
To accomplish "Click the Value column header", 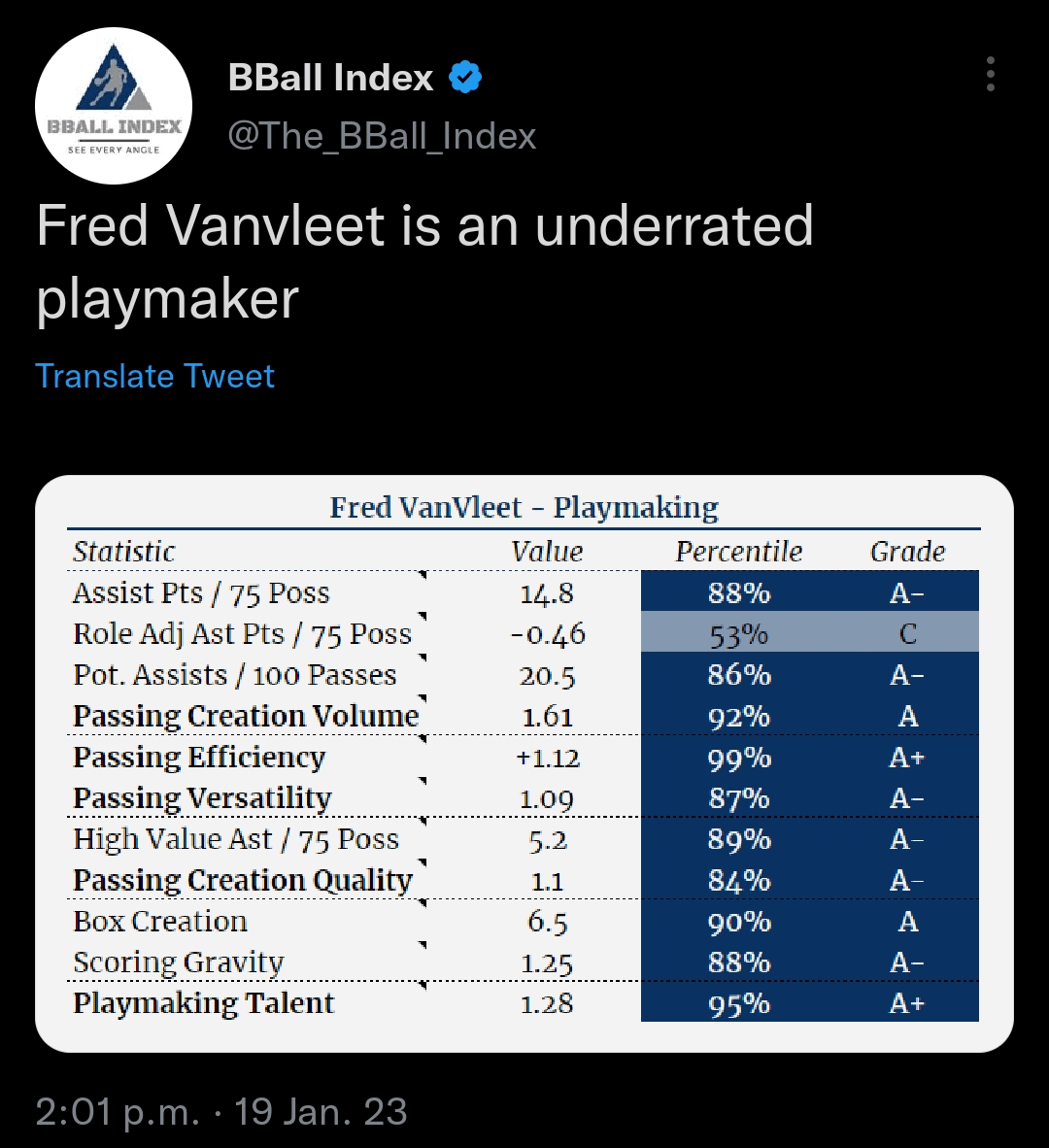I will pos(547,552).
